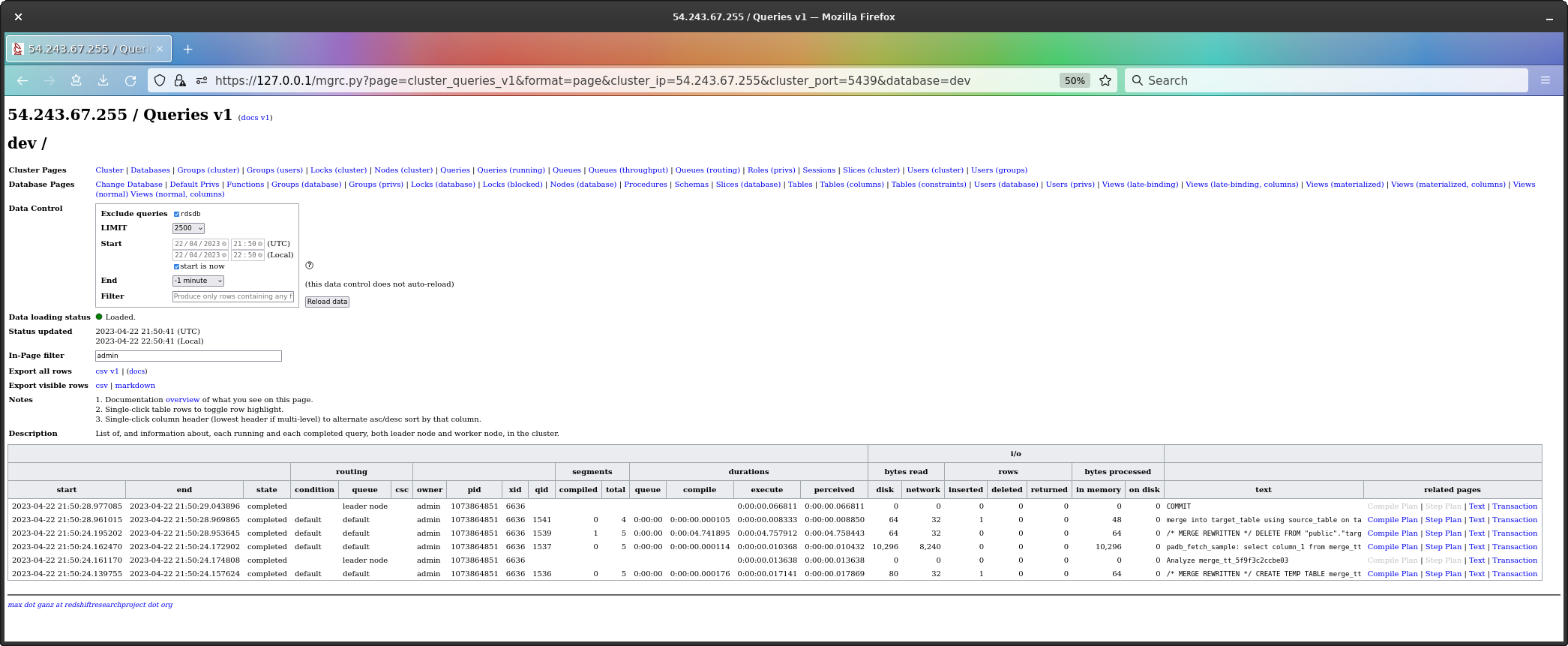Uncheck the rdsdb exclude queries checkbox
Viewport: 1568px width, 646px height.
(177, 214)
